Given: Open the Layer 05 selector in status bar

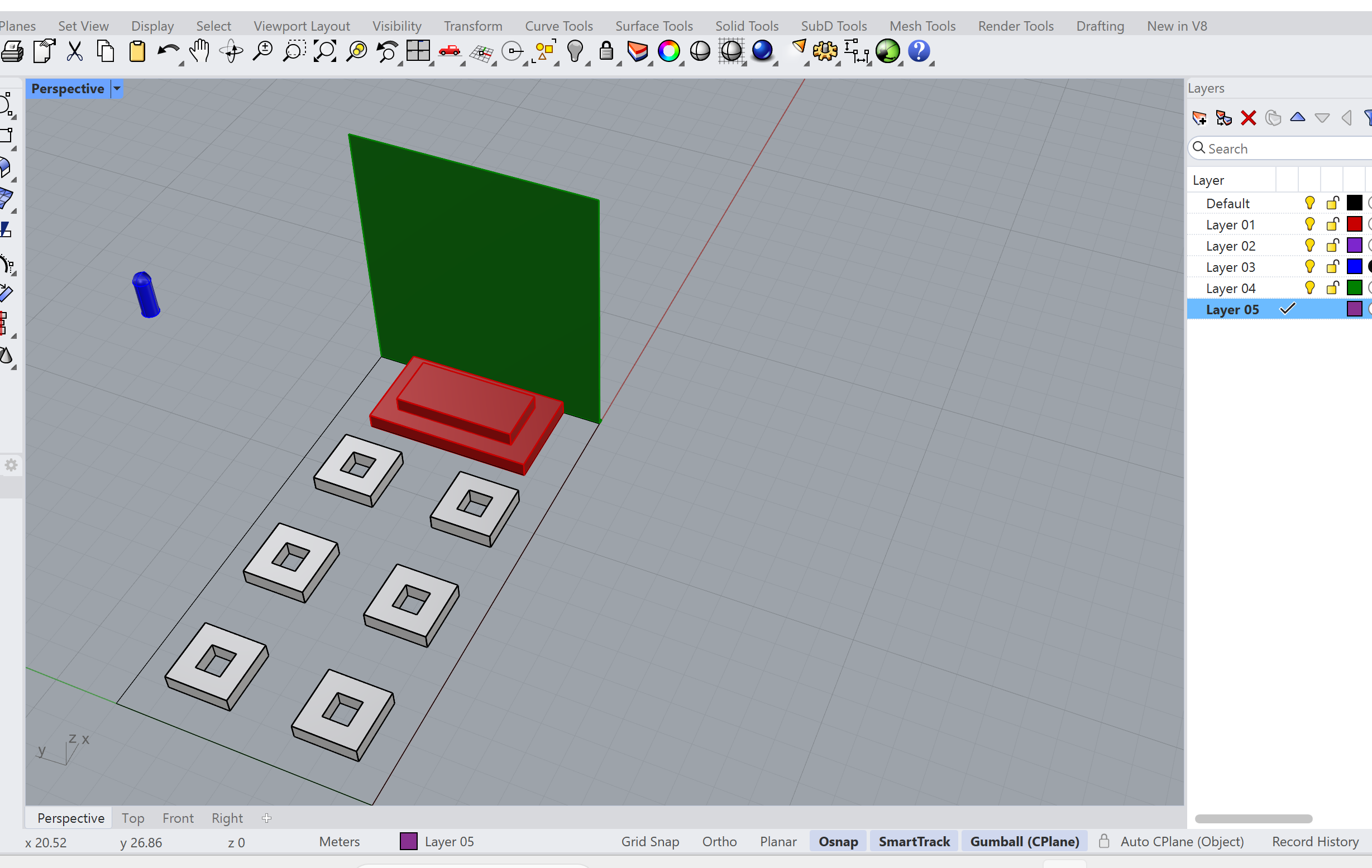Looking at the screenshot, I should coord(437,841).
